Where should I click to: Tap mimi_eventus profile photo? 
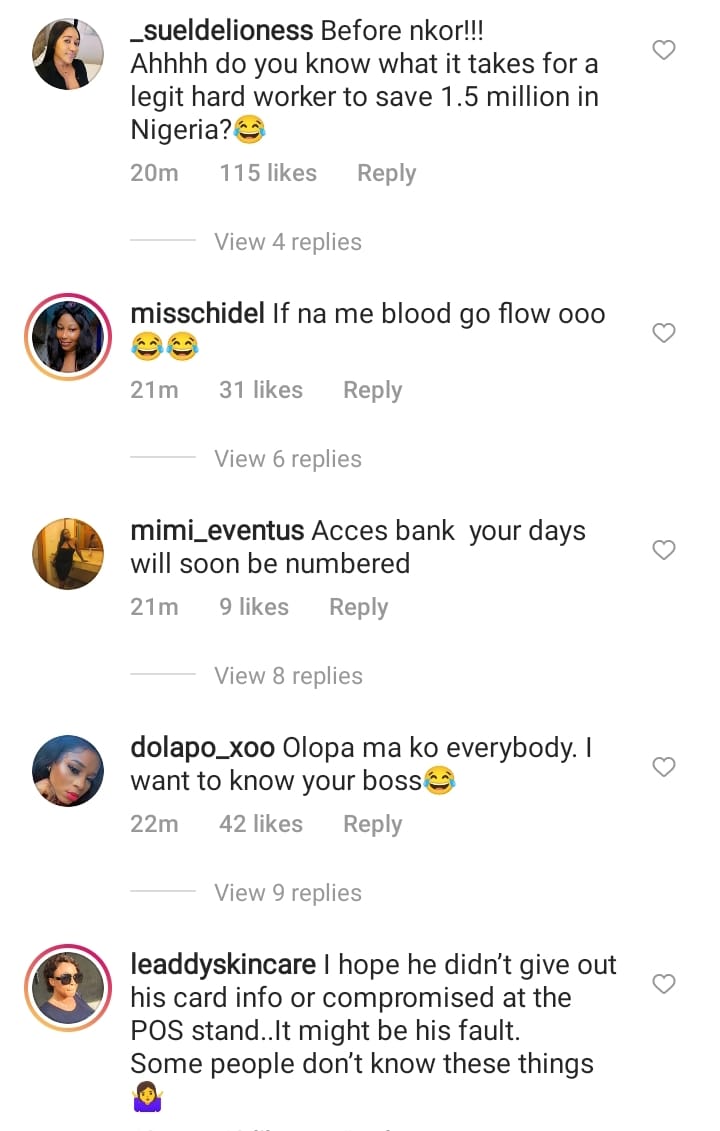pos(68,554)
